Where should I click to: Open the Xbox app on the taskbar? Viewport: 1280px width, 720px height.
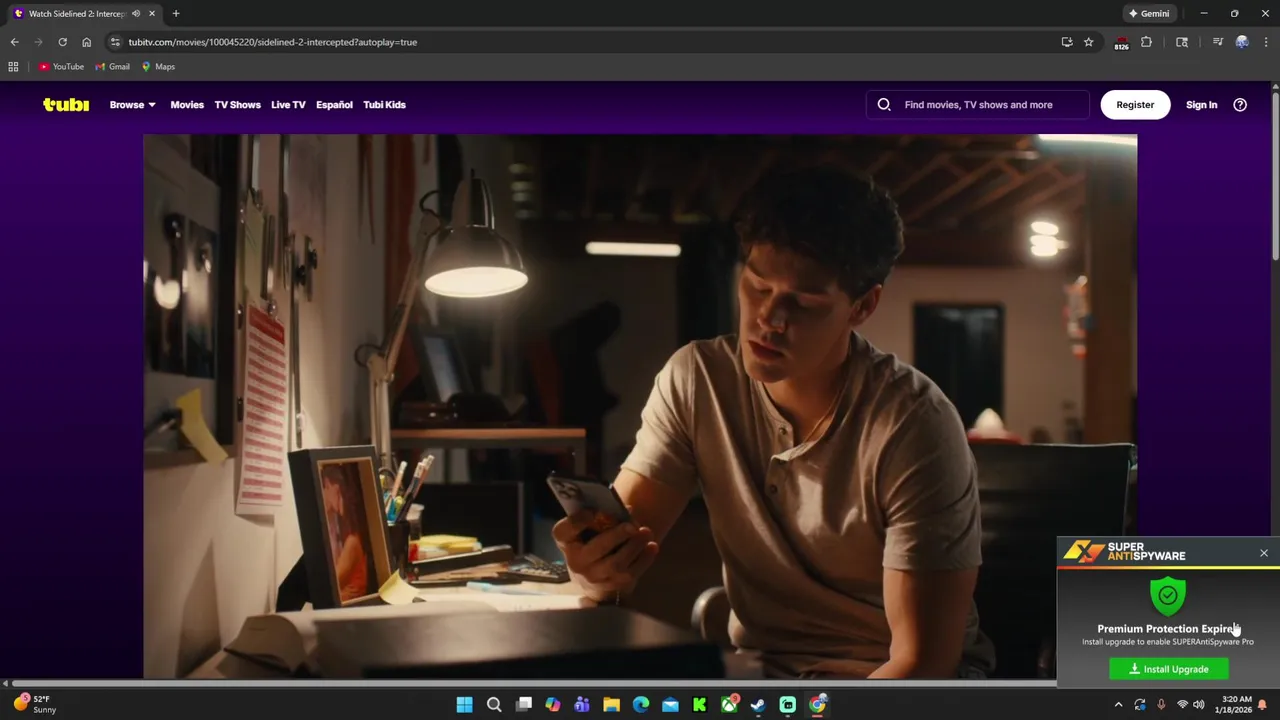[729, 705]
